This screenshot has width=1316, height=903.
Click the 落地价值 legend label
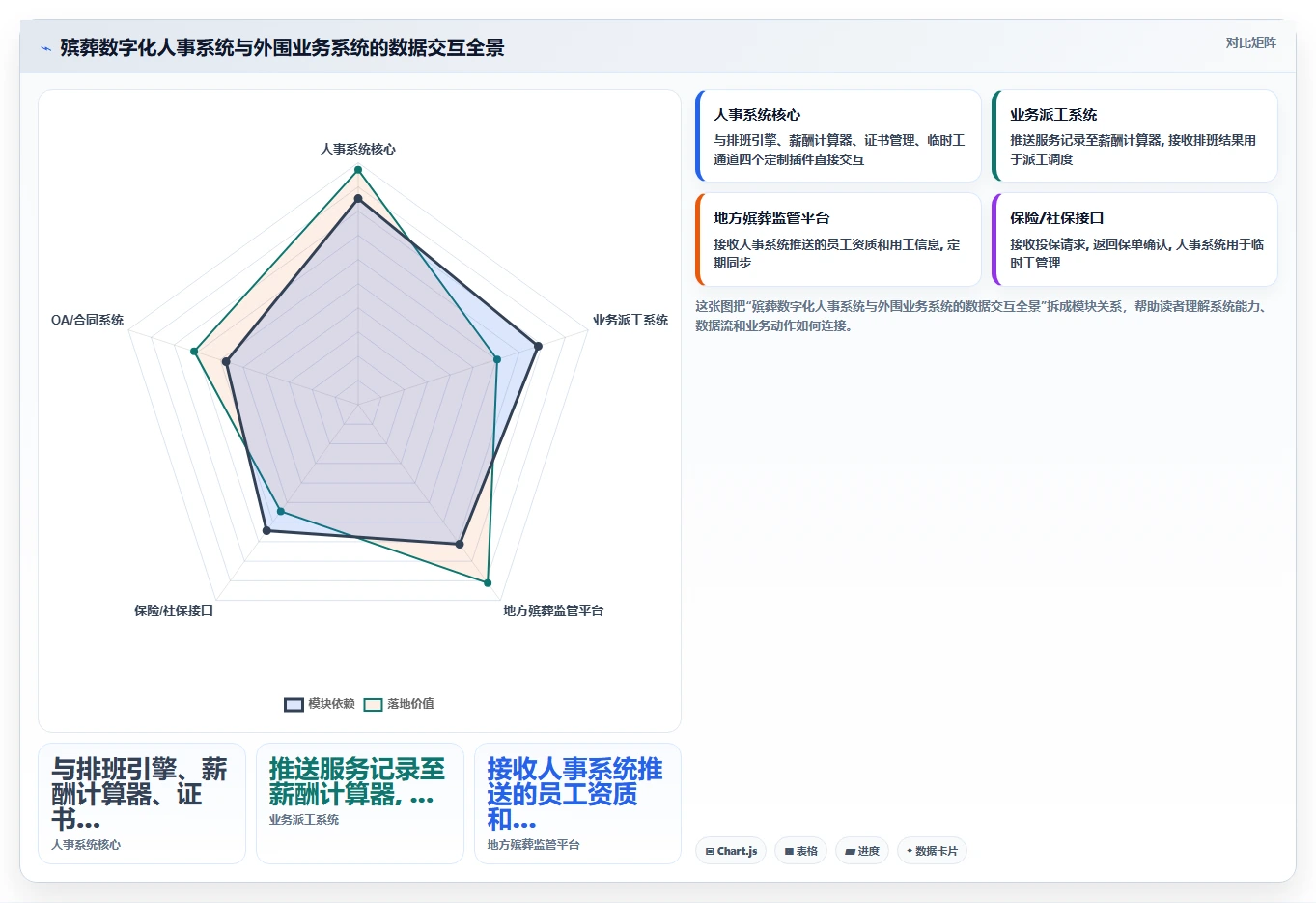pos(410,704)
